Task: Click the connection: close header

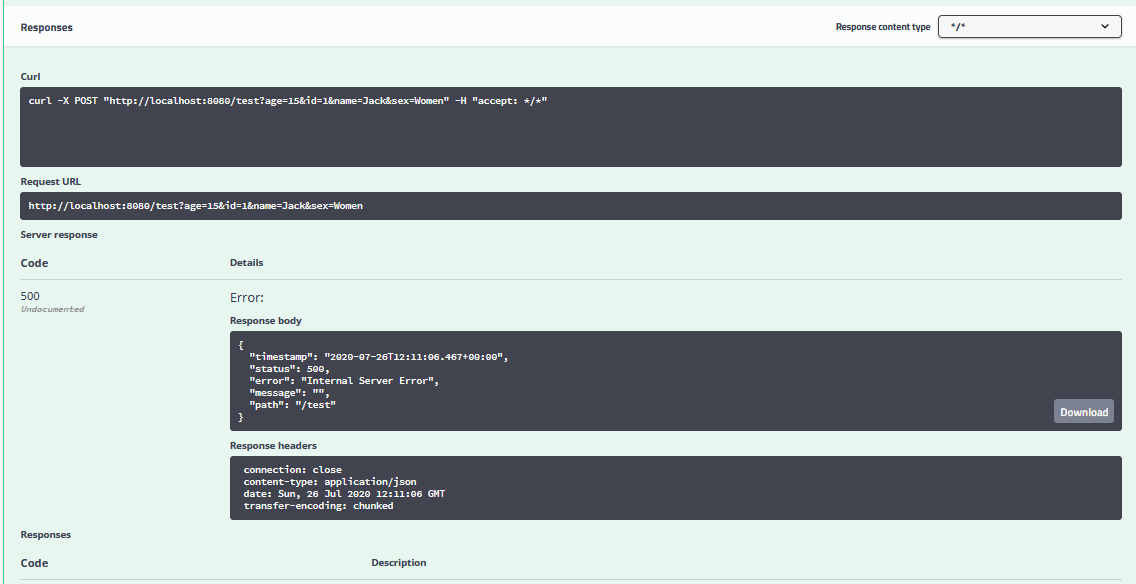Action: [x=293, y=470]
